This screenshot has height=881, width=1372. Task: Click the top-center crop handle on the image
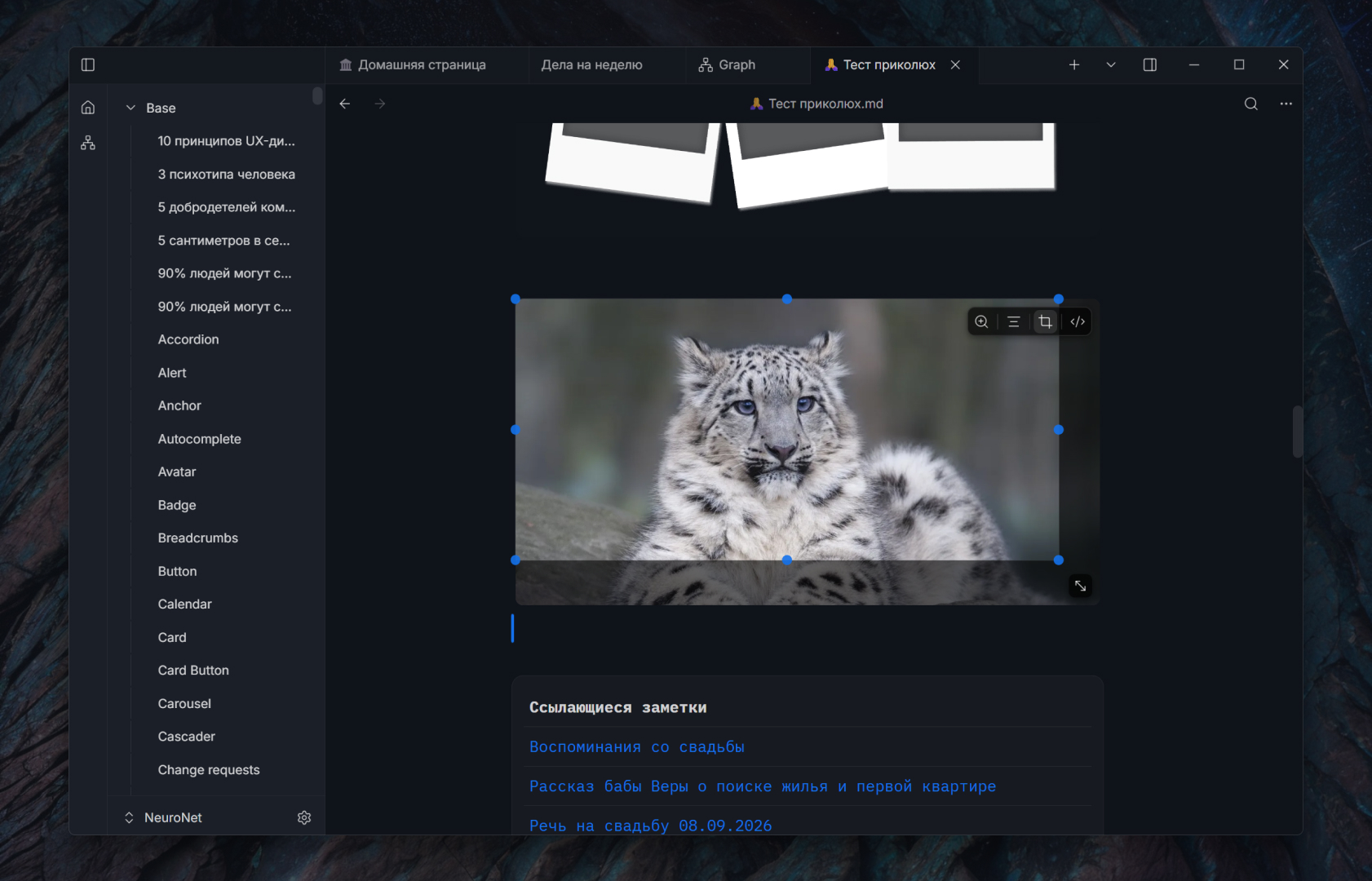coord(787,299)
